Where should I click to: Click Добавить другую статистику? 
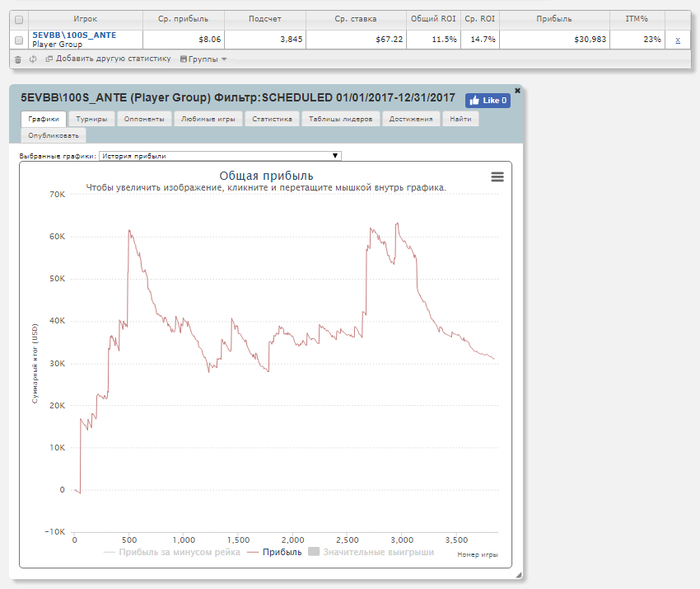click(108, 58)
